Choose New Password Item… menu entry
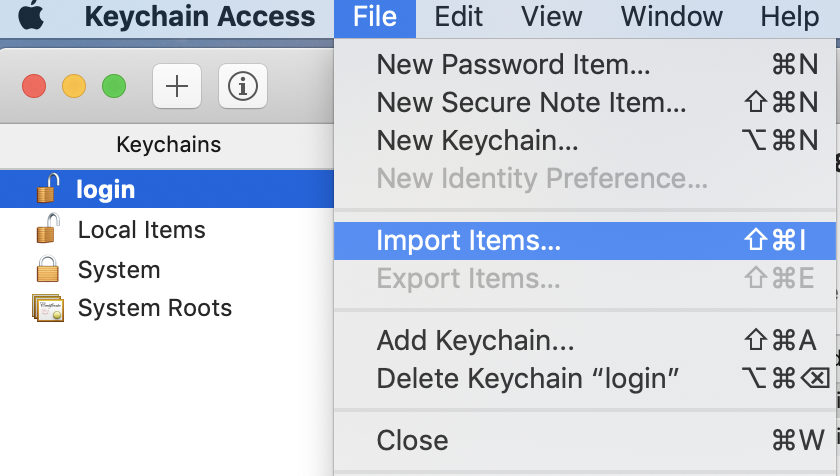The height and width of the screenshot is (476, 840). (584, 65)
